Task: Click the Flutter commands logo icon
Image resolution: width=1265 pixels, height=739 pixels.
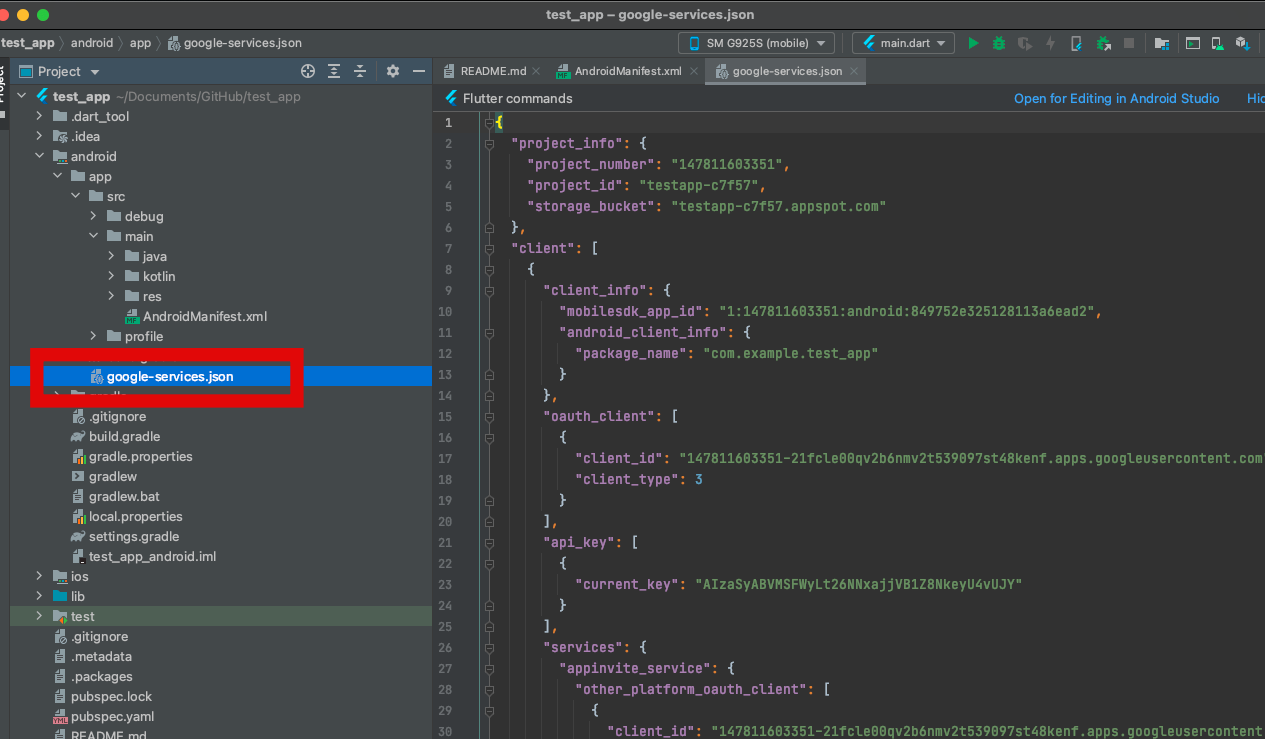Action: click(x=450, y=98)
